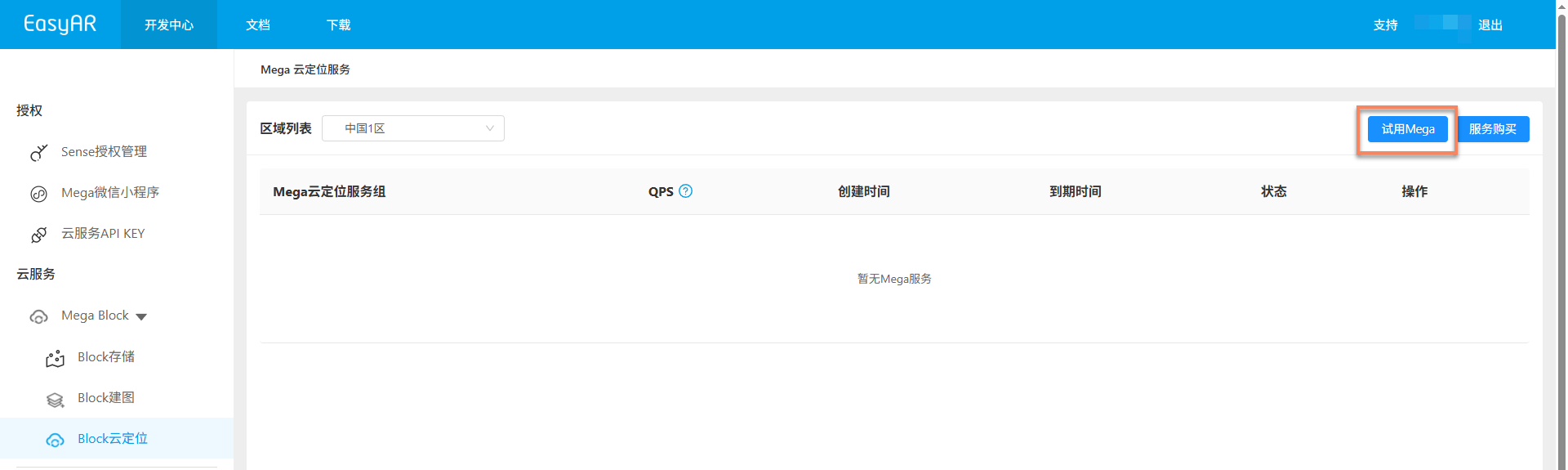
Task: Click the 云服务 section heading
Action: point(36,274)
